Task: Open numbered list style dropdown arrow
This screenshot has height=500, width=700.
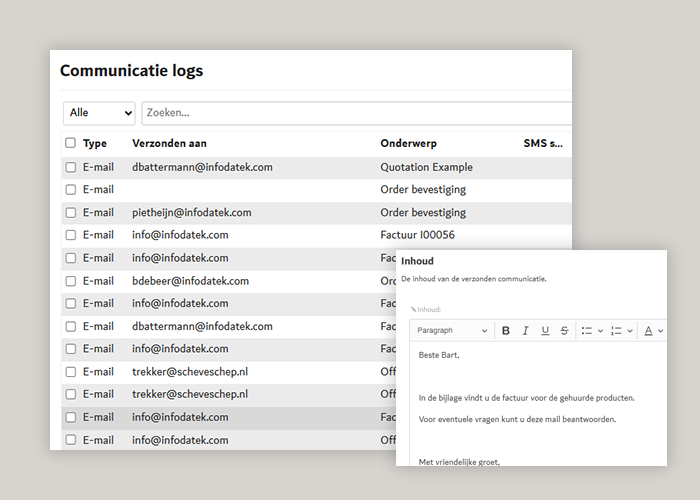Action: pyautogui.click(x=630, y=331)
